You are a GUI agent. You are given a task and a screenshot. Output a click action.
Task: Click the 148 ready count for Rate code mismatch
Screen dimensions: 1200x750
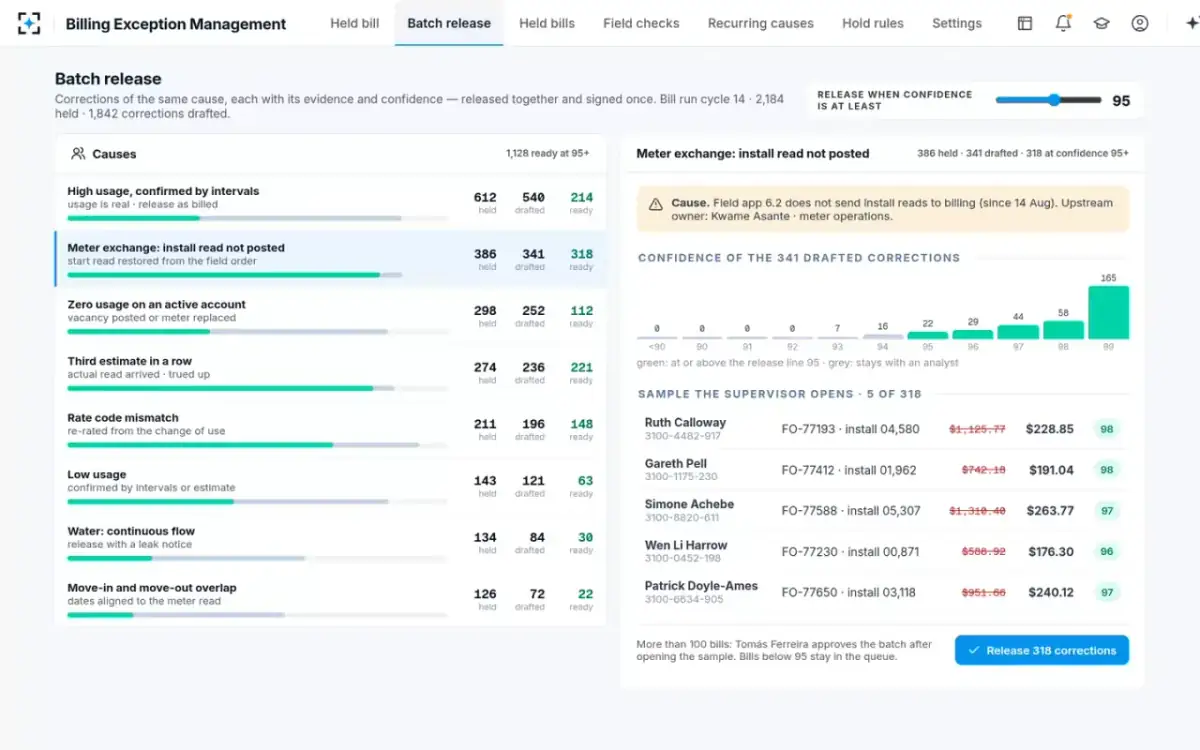point(581,424)
